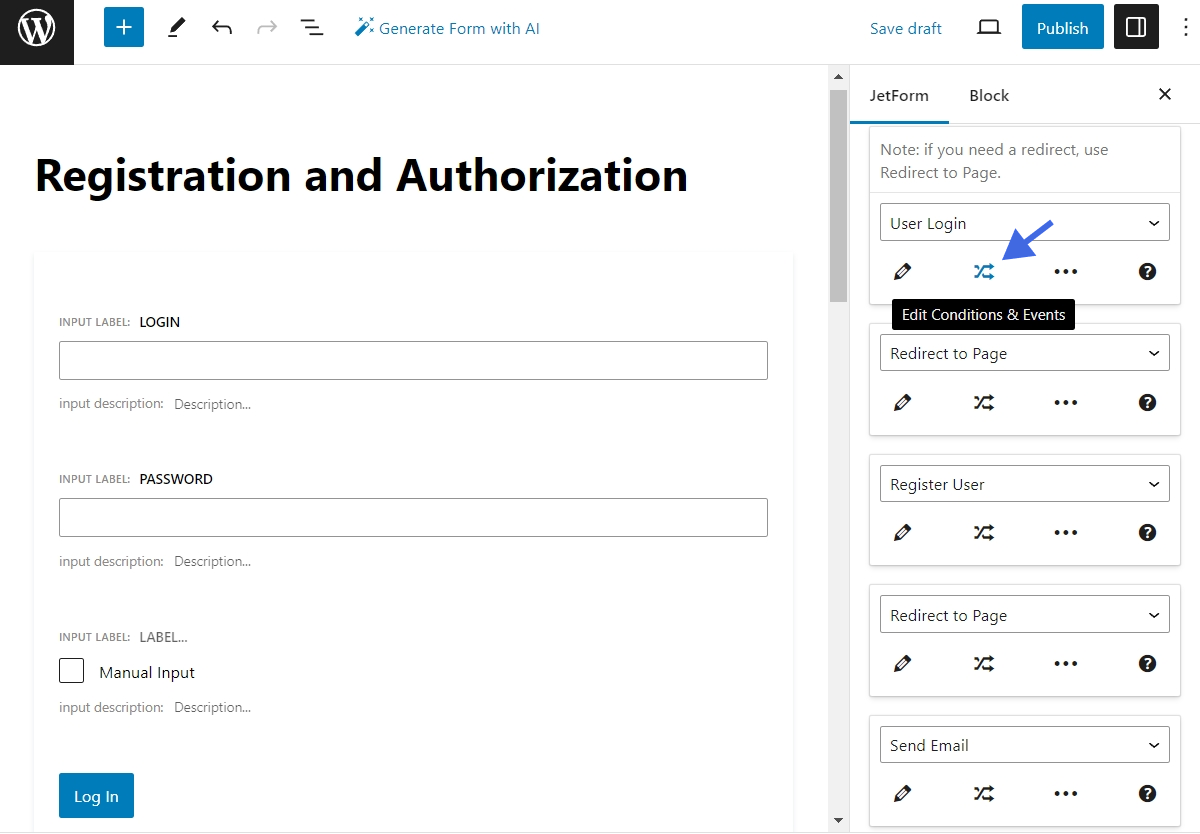Click inside the LOGIN input field

point(413,360)
